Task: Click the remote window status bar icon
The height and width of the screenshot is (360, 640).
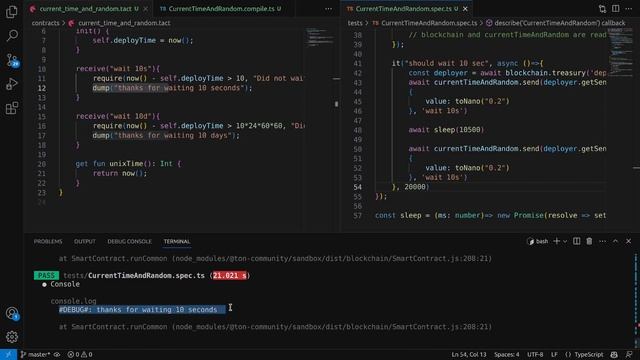Action: coord(8,355)
